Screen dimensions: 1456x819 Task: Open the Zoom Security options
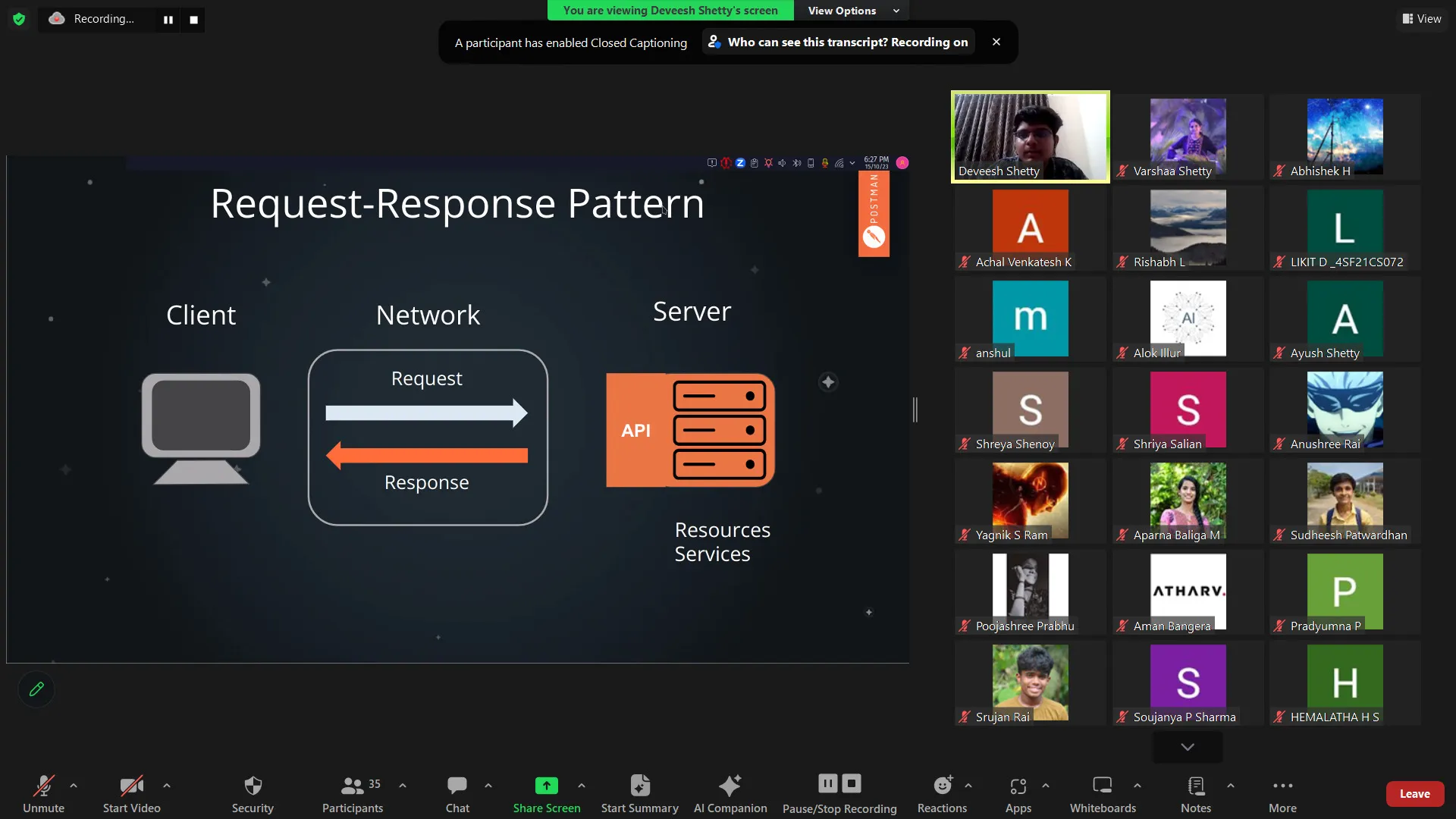252,793
